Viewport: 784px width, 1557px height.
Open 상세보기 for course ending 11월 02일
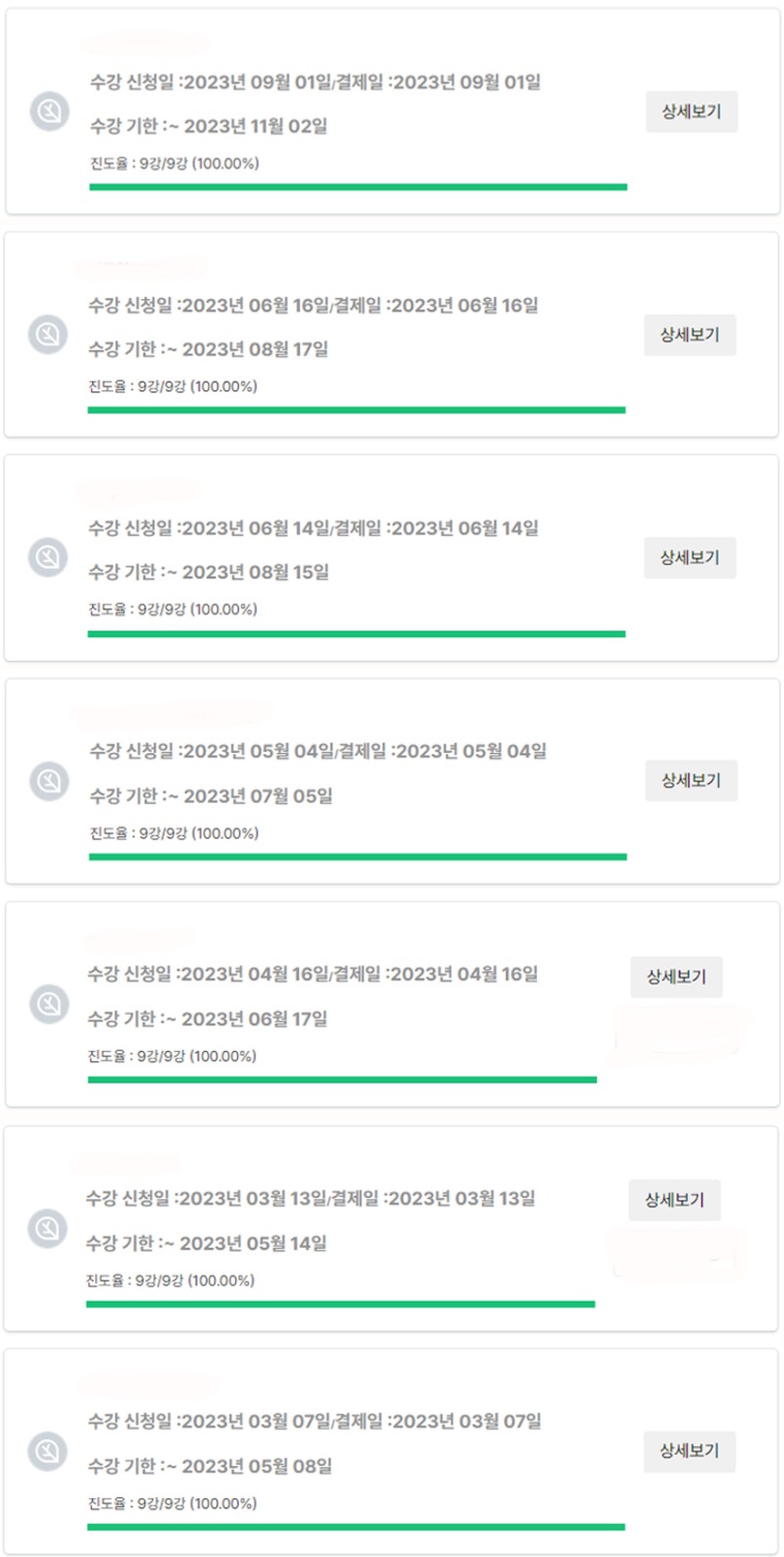[691, 112]
